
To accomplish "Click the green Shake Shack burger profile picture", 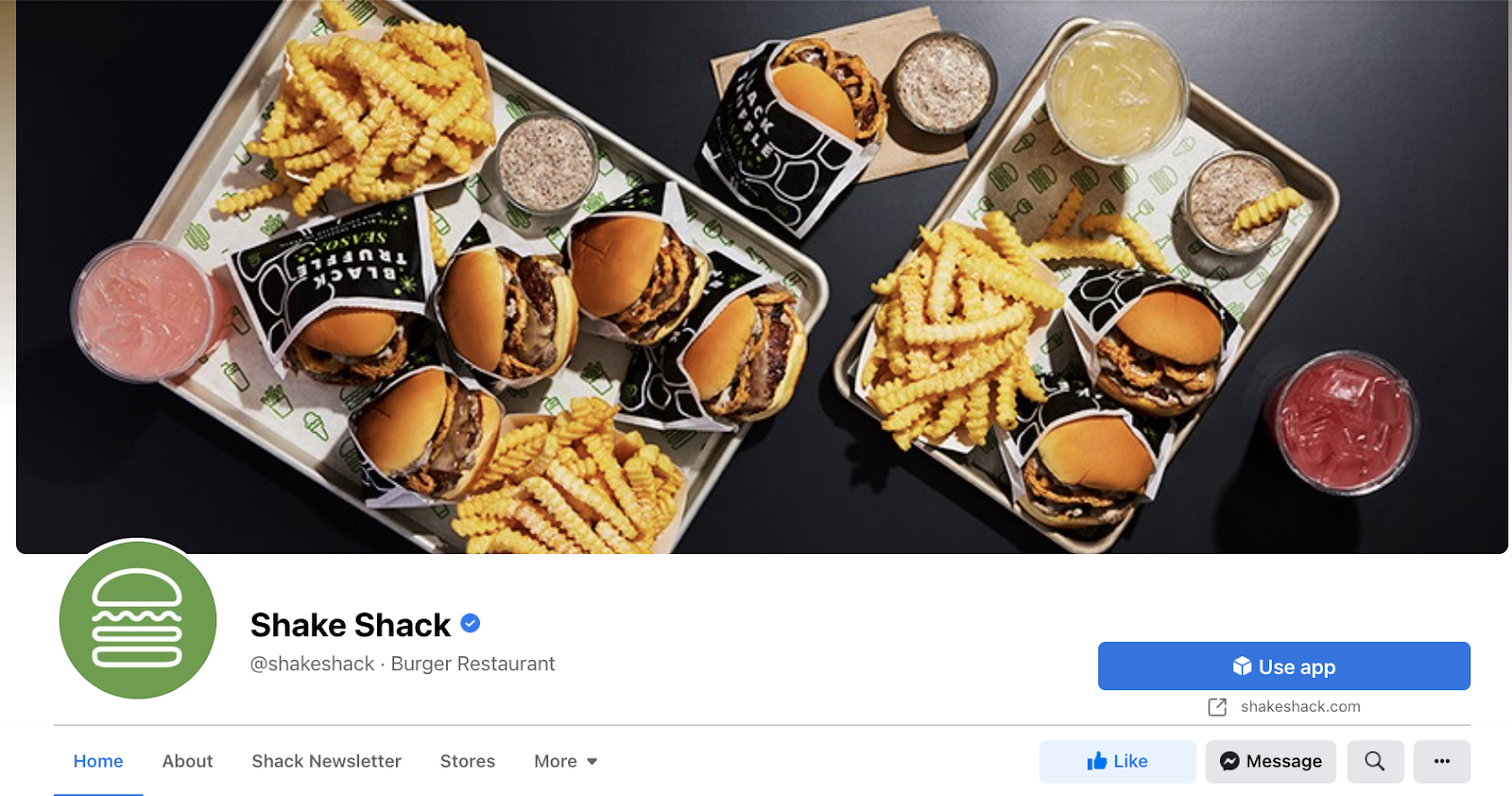I will point(138,620).
